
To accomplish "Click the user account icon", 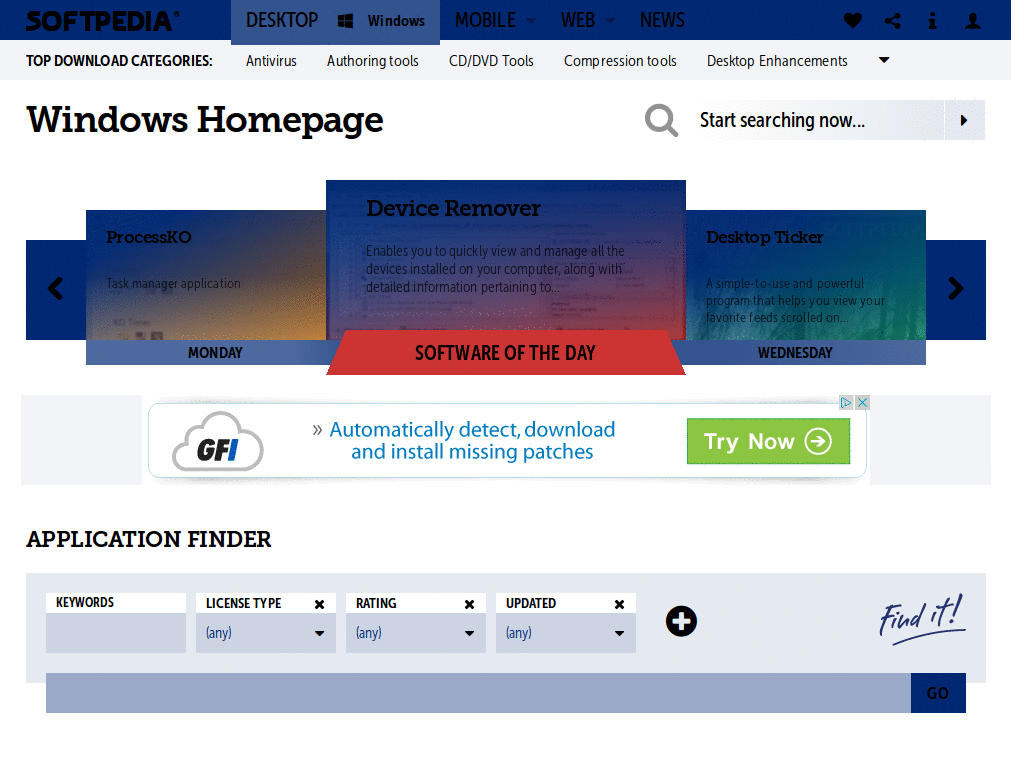I will pyautogui.click(x=972, y=20).
